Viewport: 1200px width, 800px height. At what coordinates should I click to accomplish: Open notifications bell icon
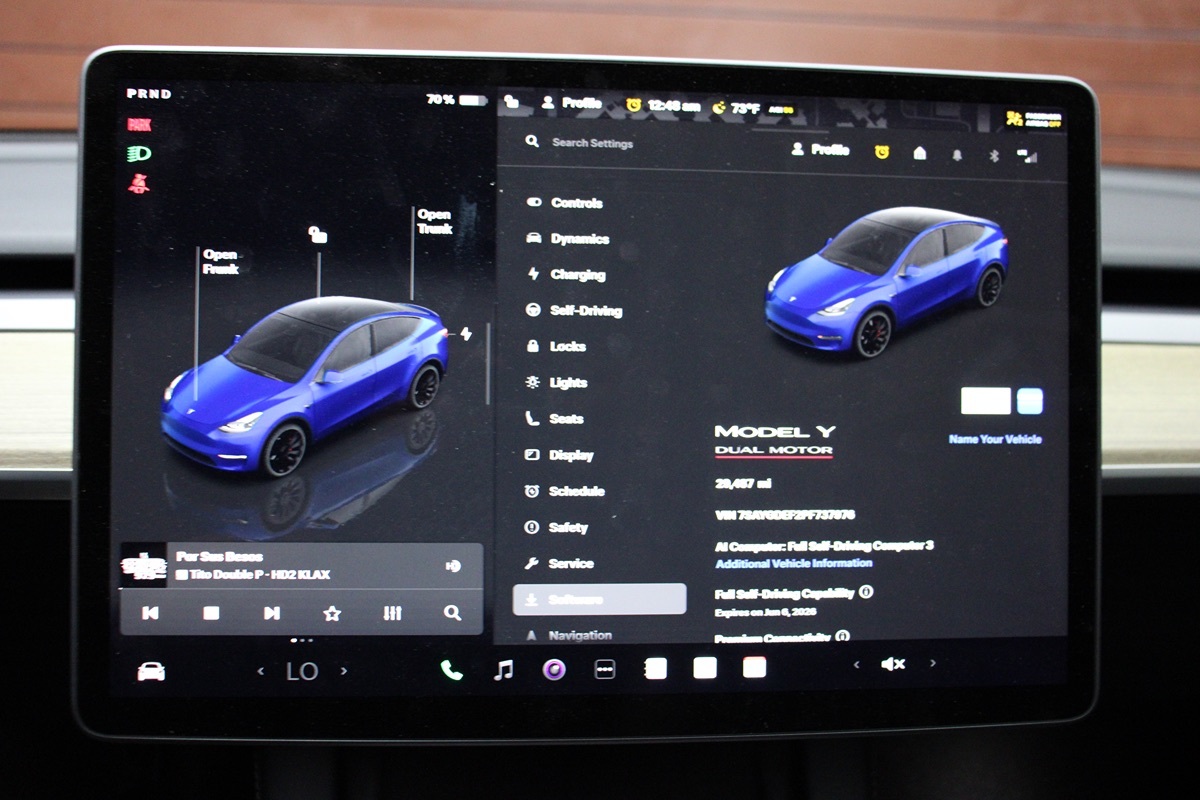point(957,155)
